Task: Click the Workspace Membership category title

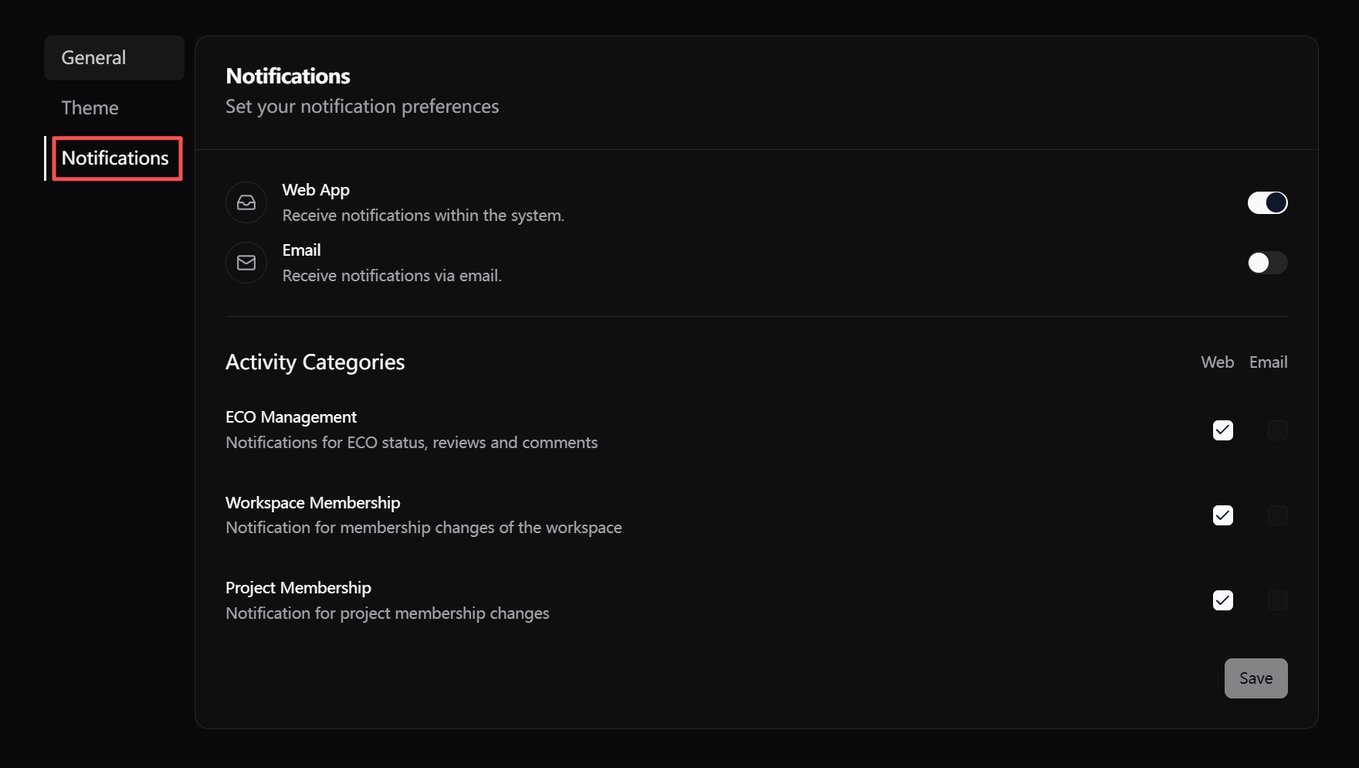Action: click(313, 502)
